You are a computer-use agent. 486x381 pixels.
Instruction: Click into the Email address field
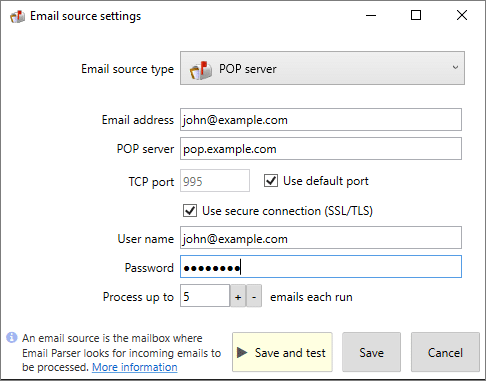321,119
